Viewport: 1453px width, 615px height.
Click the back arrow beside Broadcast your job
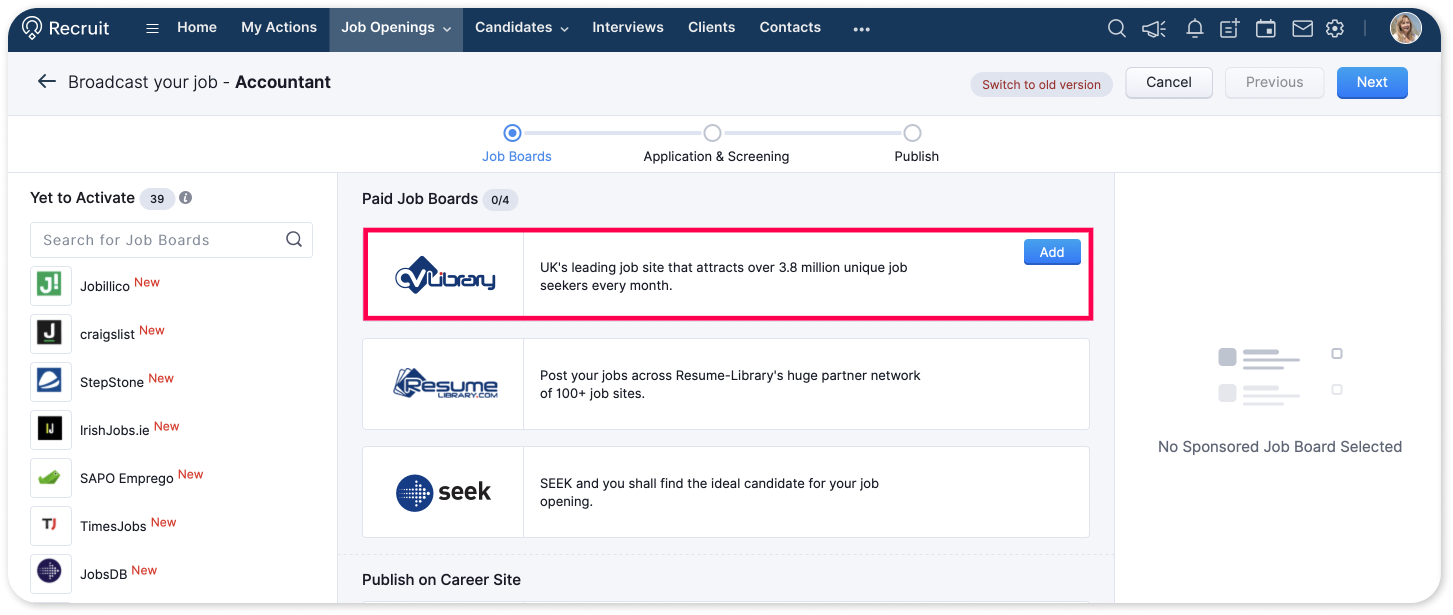point(46,82)
